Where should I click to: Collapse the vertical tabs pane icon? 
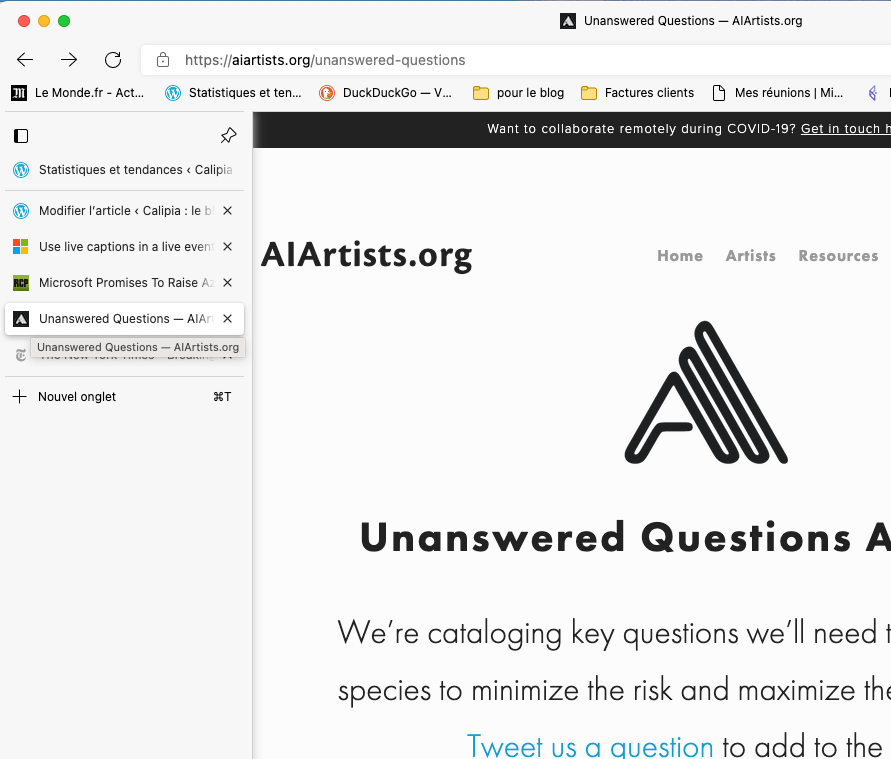coord(21,136)
